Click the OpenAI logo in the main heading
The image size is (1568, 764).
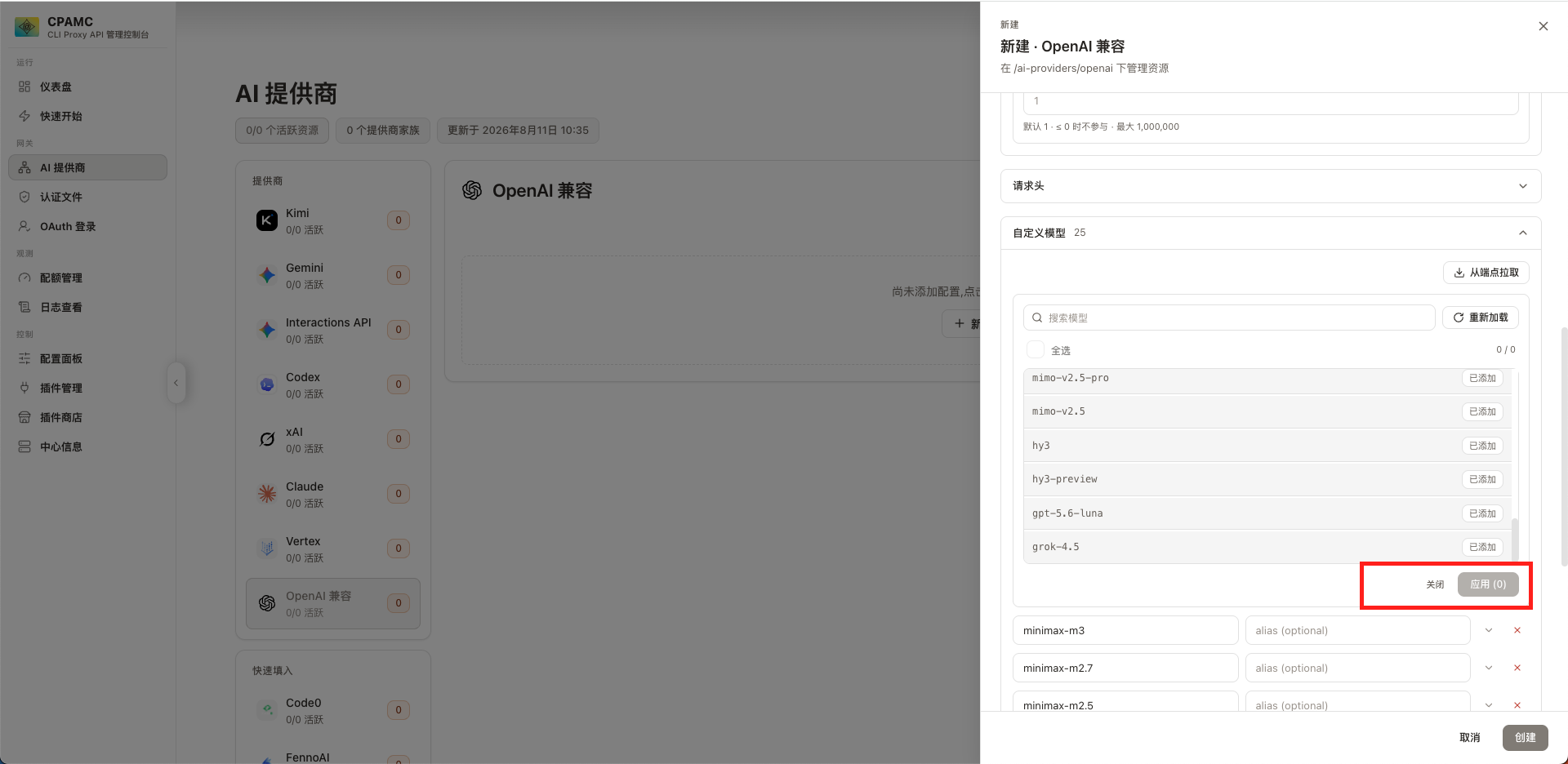click(472, 190)
